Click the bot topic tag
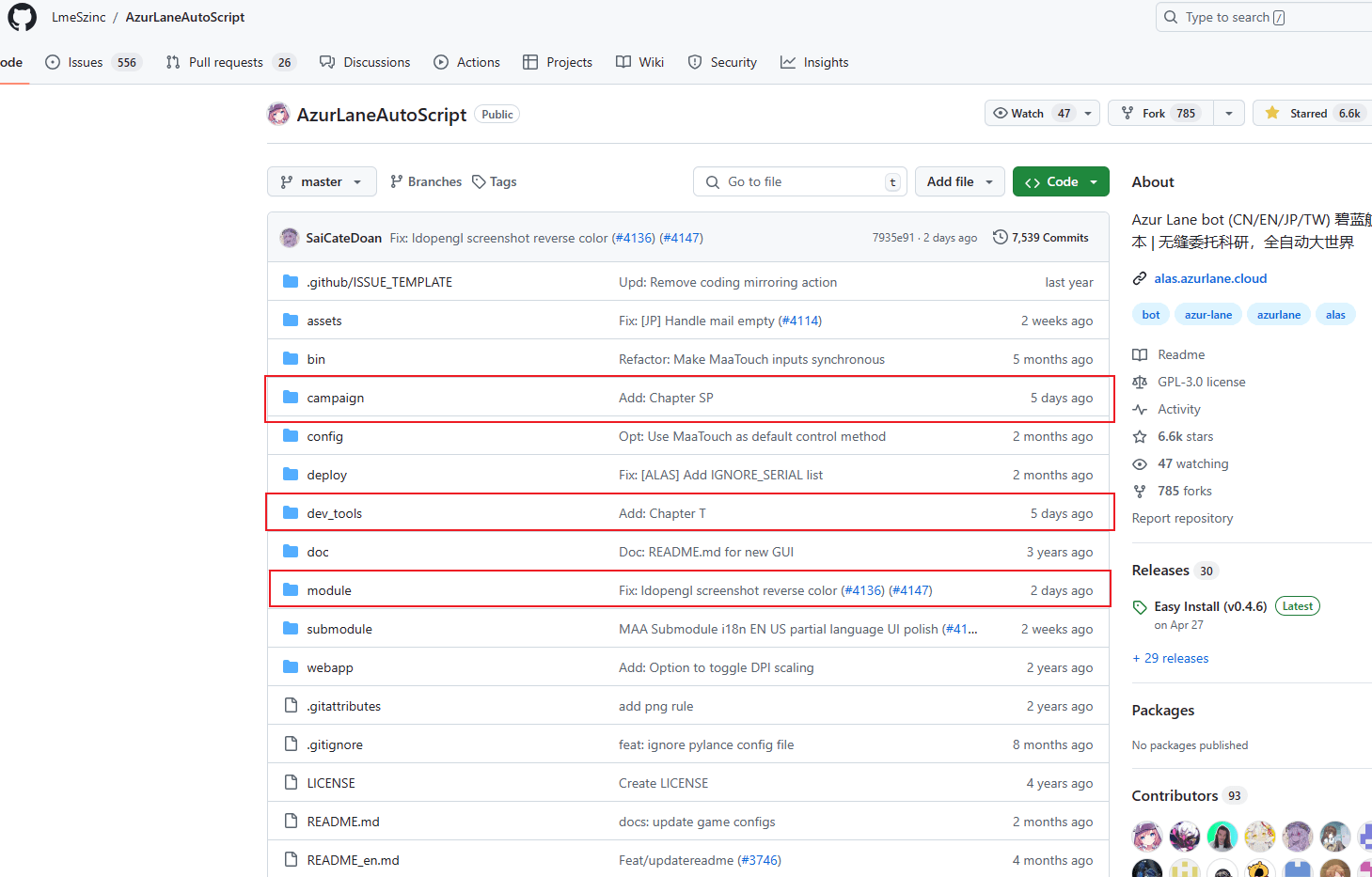1372x877 pixels. pos(1151,314)
